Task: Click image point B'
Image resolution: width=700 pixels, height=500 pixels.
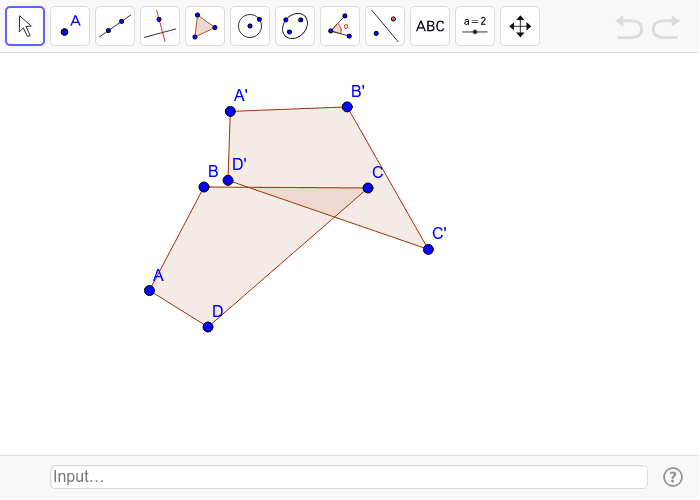Action: tap(347, 107)
